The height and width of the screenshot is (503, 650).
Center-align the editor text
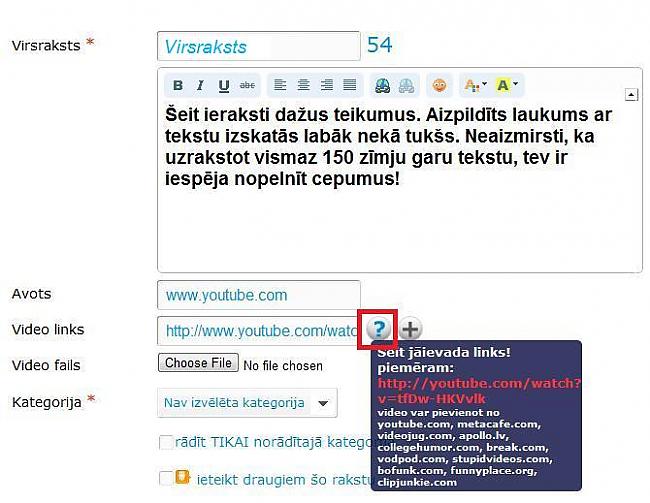(x=303, y=85)
